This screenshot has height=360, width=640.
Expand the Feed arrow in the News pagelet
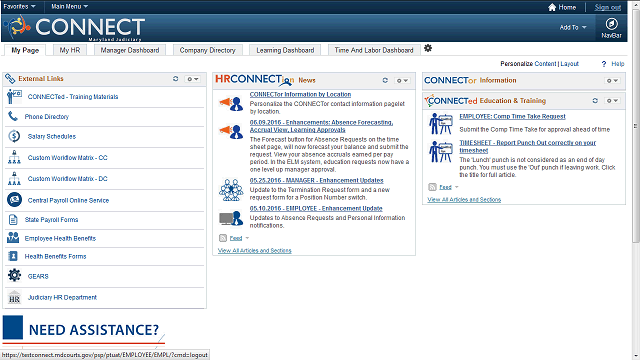click(x=247, y=238)
